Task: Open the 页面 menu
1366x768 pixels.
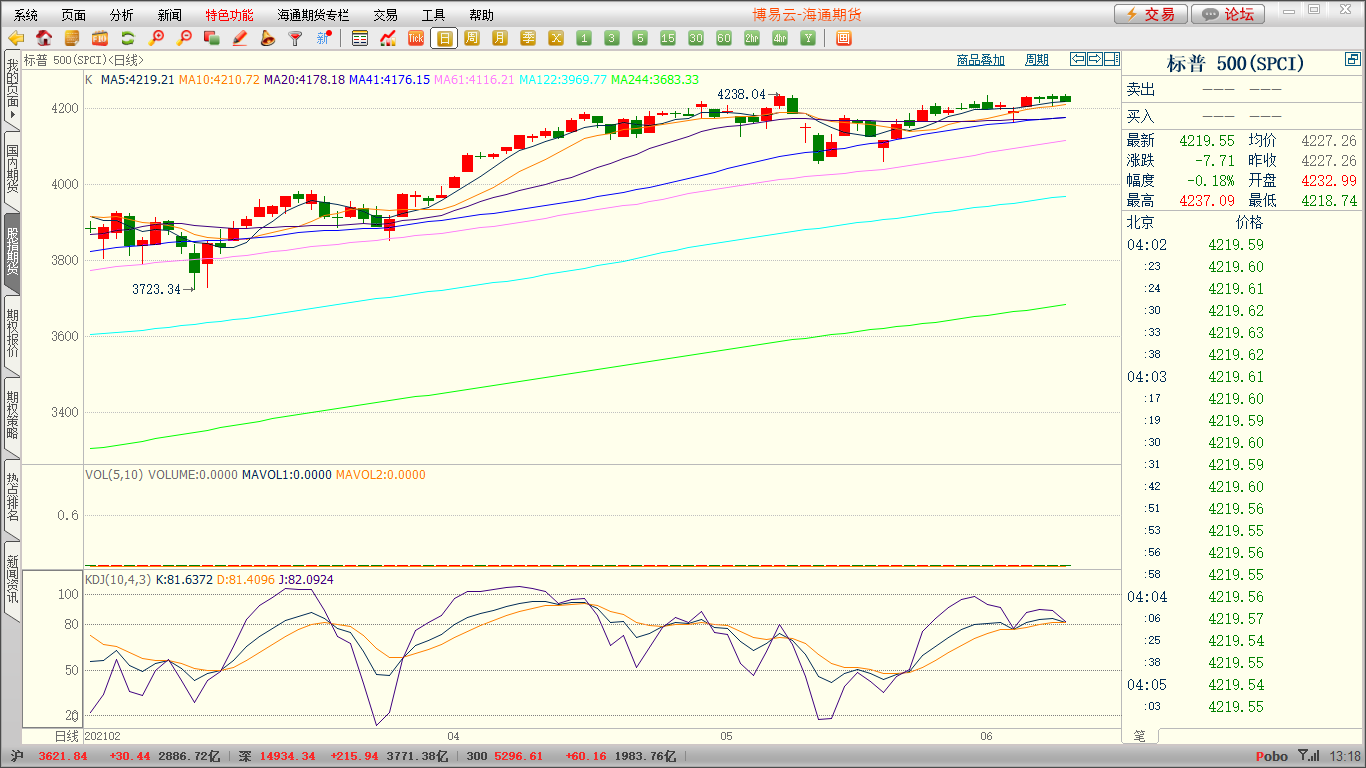Action: tap(74, 15)
